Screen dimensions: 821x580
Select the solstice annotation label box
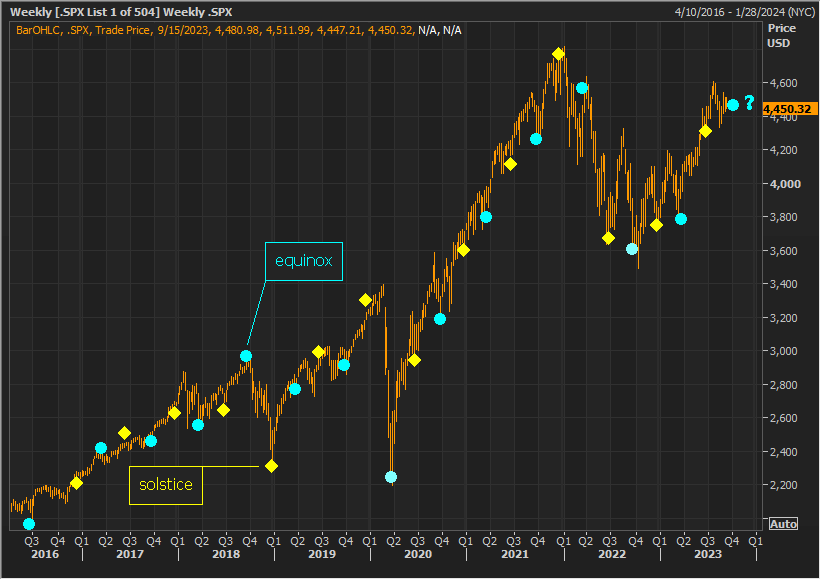coord(166,485)
